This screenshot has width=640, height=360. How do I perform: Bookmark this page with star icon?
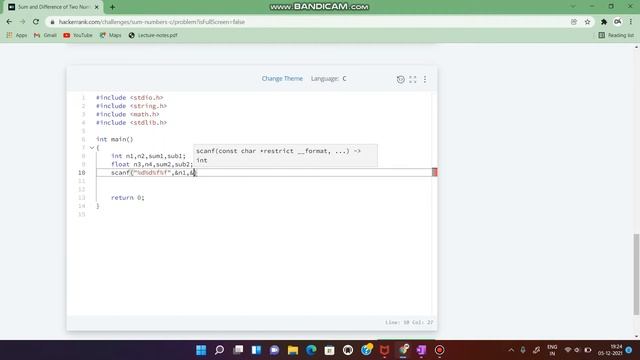(x=587, y=22)
